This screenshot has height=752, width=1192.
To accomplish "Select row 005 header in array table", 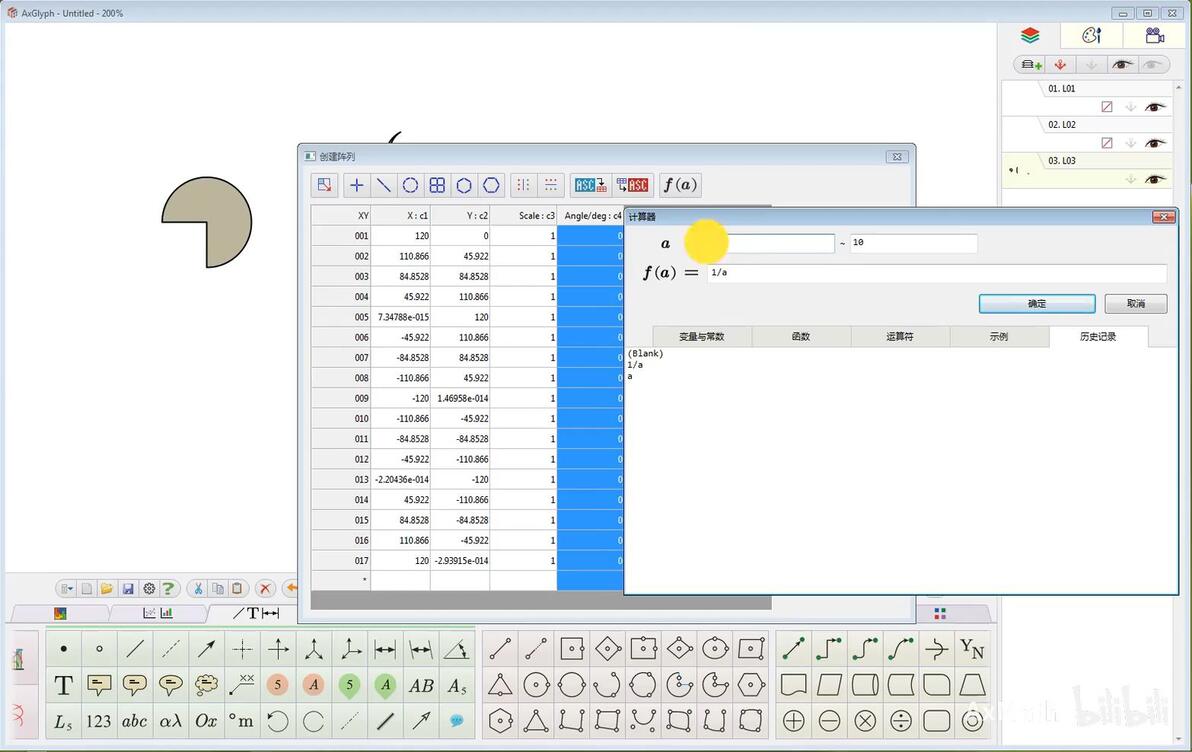I will (341, 317).
